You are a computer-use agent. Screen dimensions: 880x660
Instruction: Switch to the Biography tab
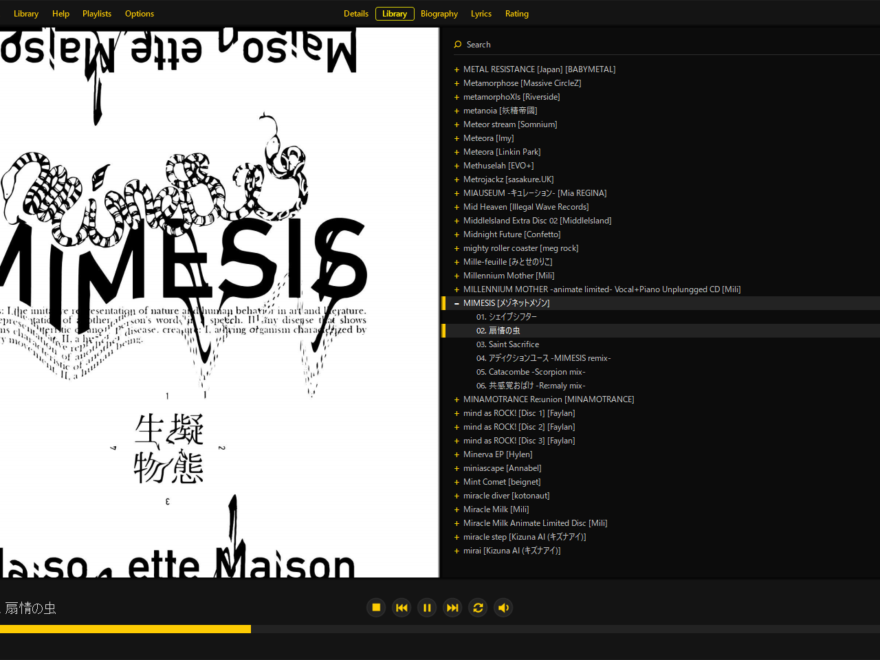click(439, 13)
